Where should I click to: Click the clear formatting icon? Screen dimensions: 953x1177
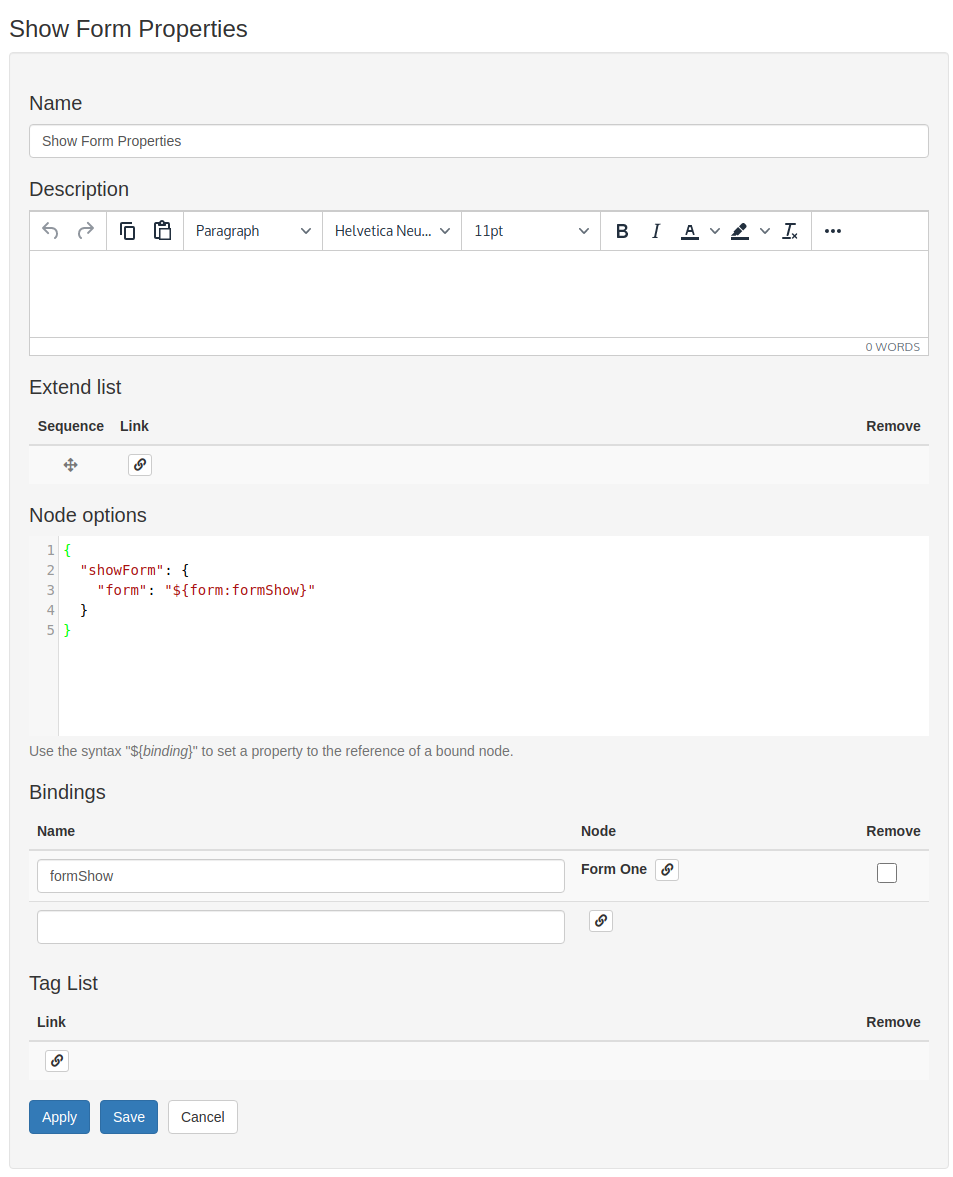pos(790,231)
